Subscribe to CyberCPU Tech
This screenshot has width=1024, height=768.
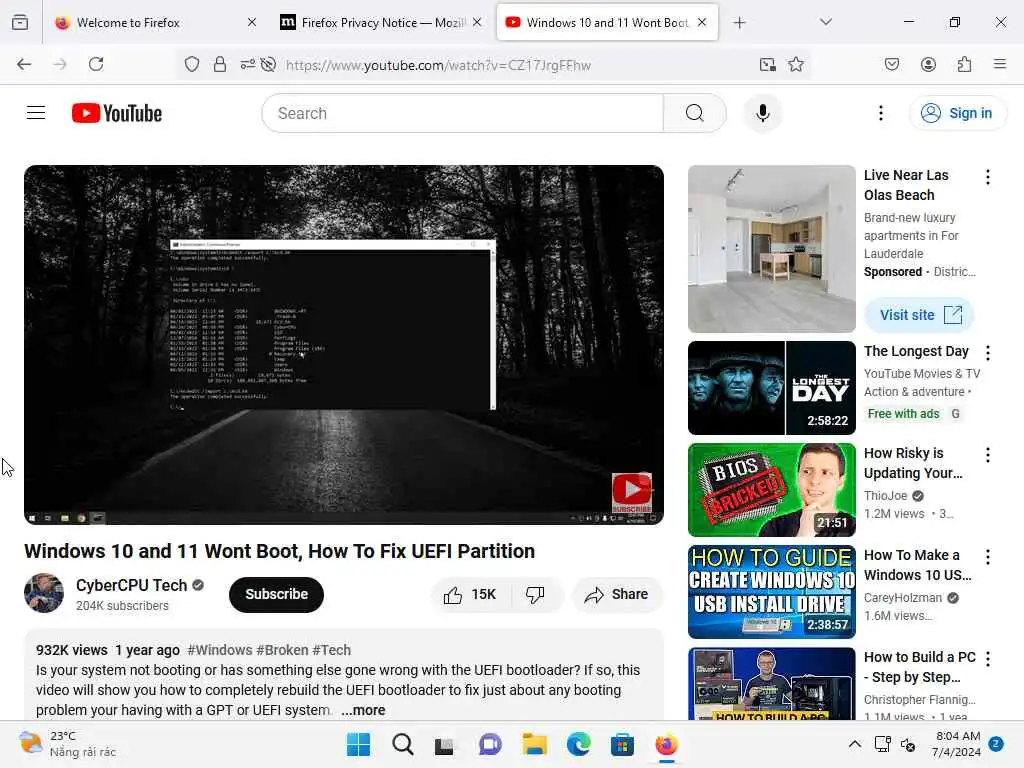point(276,594)
